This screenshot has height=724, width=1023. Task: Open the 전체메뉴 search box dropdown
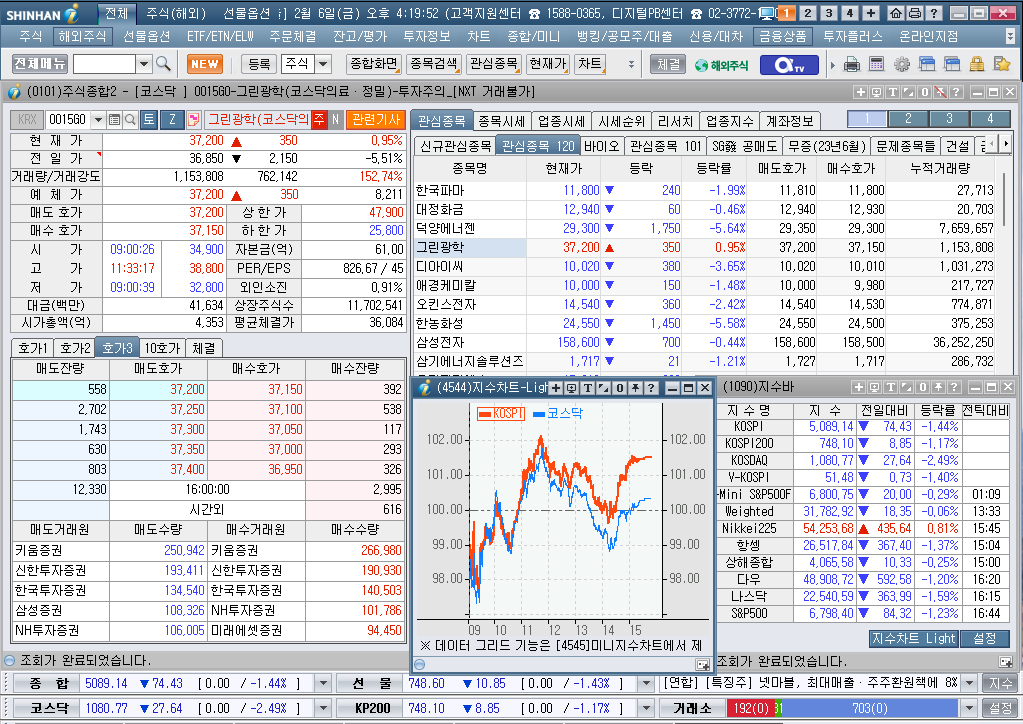click(x=144, y=64)
